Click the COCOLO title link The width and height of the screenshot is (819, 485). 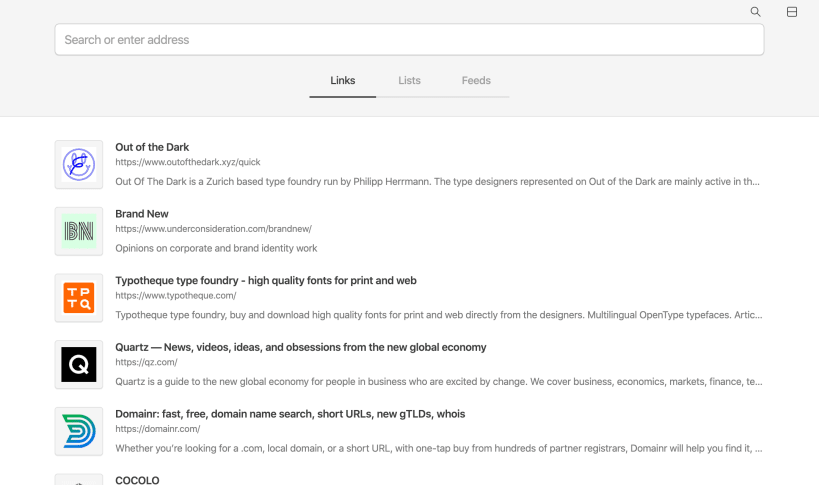137,480
